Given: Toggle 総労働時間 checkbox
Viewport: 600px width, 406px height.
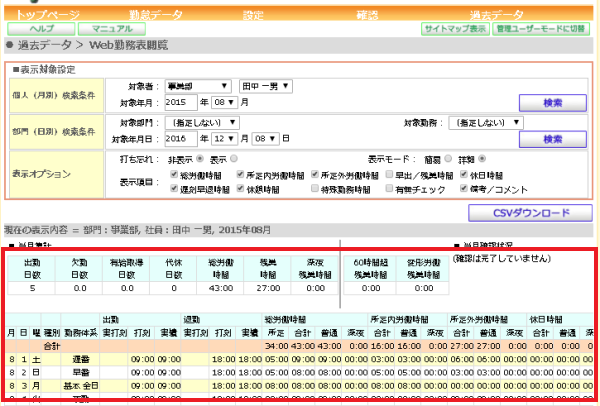Looking at the screenshot, I should 174,174.
